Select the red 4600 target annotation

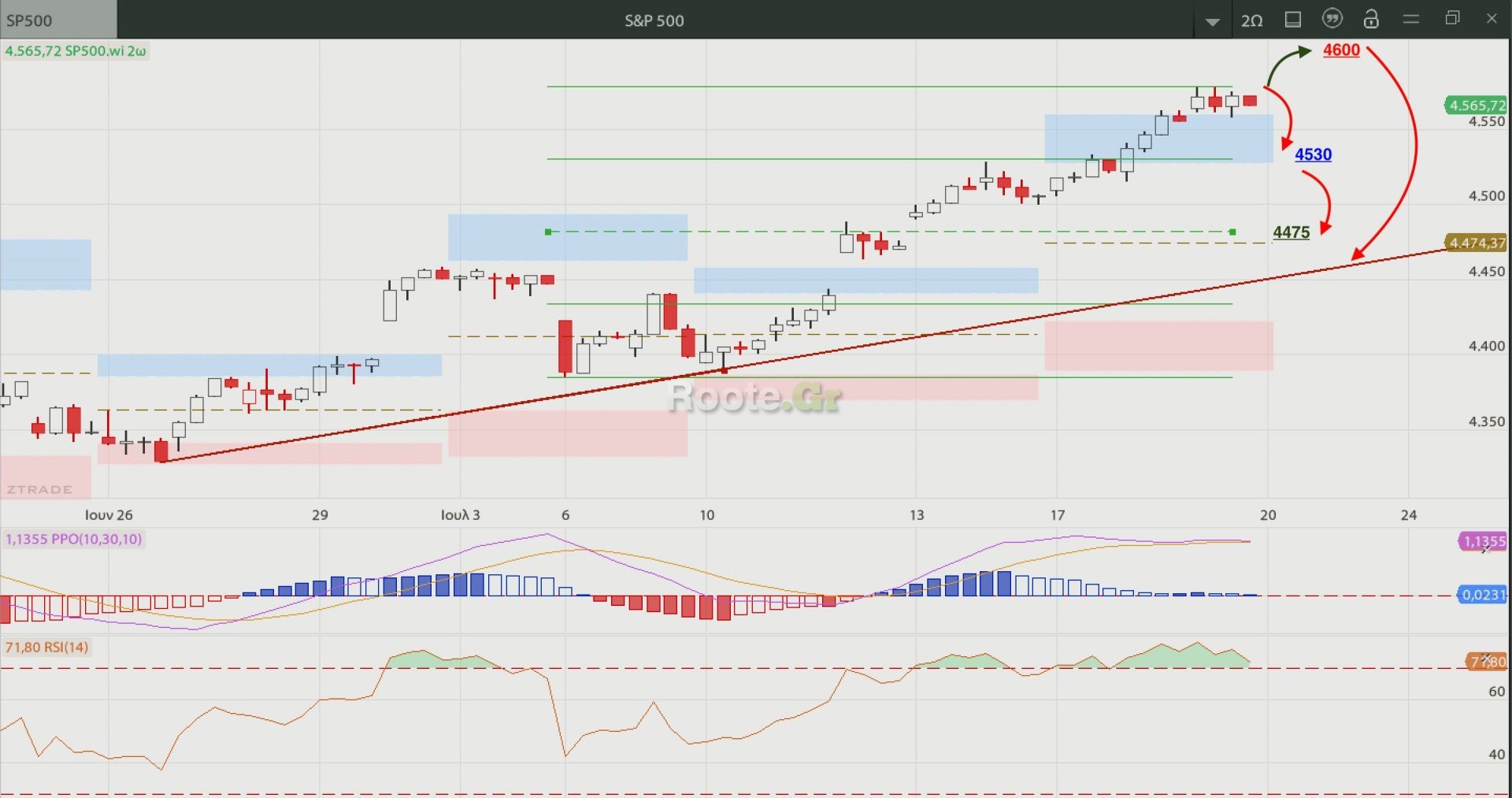tap(1341, 50)
